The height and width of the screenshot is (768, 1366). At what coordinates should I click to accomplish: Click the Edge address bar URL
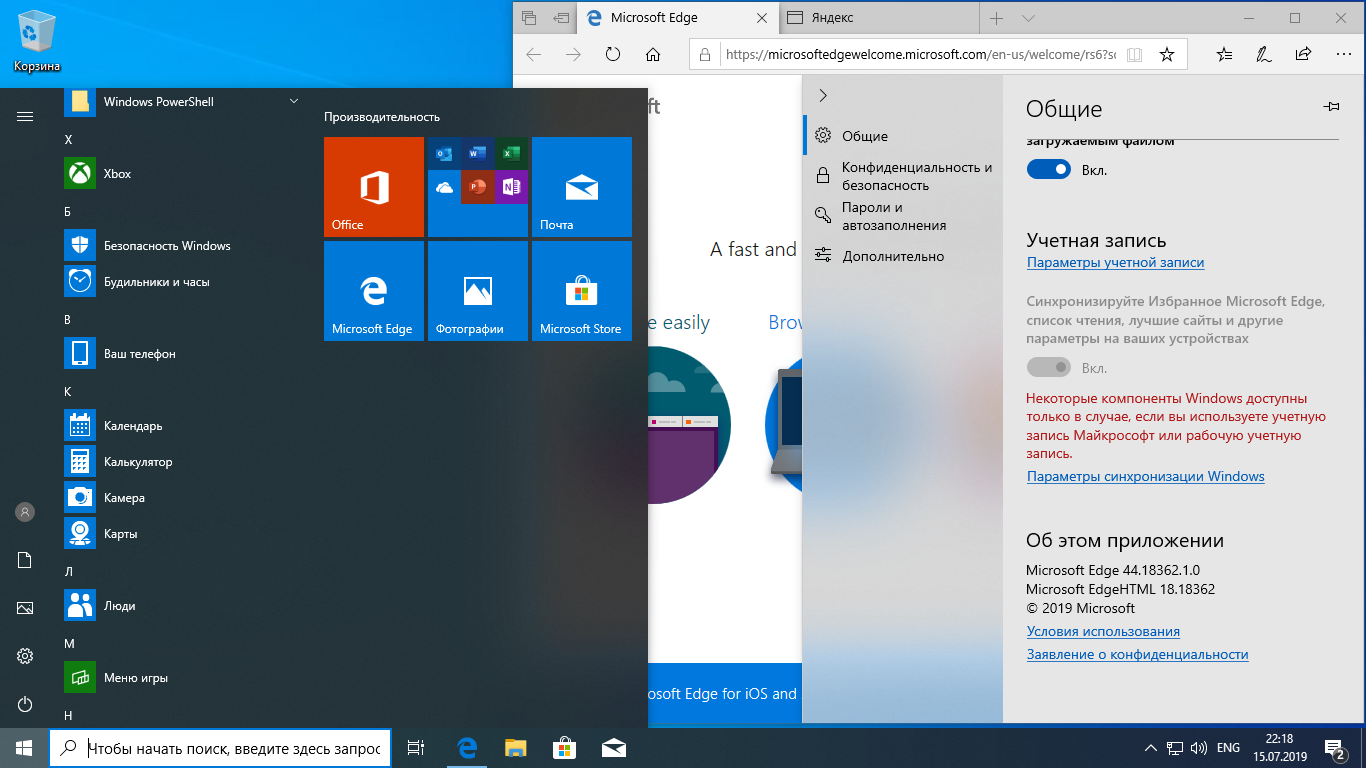click(x=920, y=55)
